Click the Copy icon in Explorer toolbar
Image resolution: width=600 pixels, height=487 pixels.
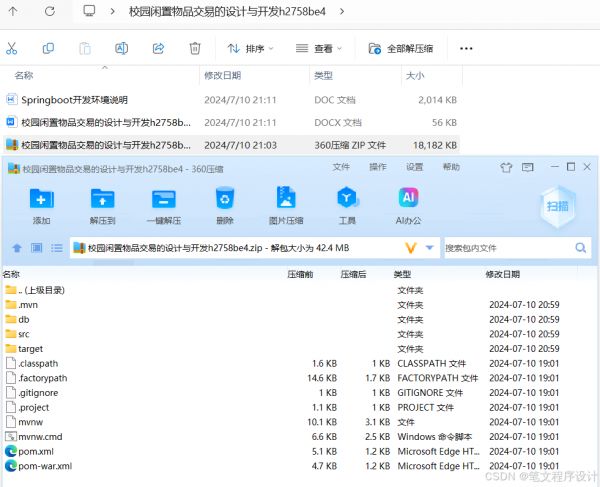(x=48, y=49)
